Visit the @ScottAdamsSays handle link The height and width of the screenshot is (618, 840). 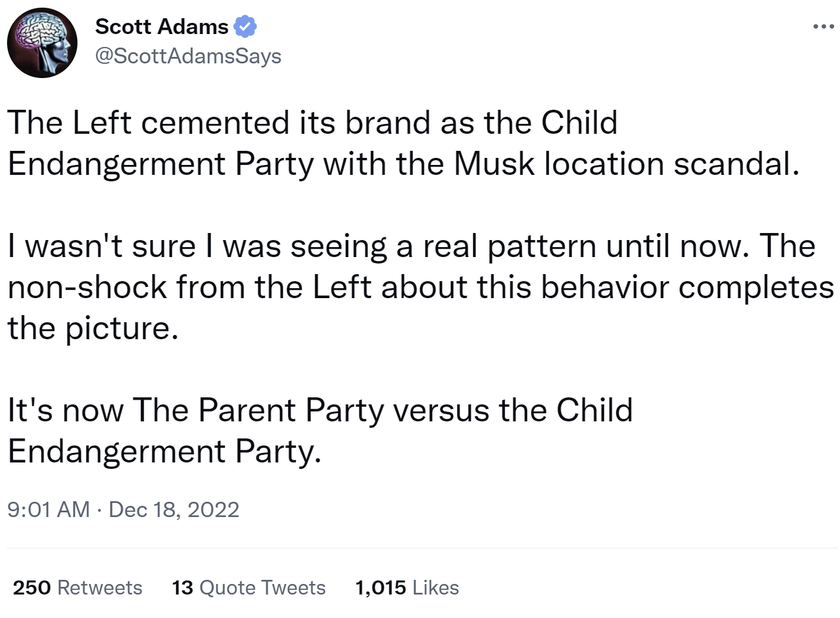(x=188, y=56)
